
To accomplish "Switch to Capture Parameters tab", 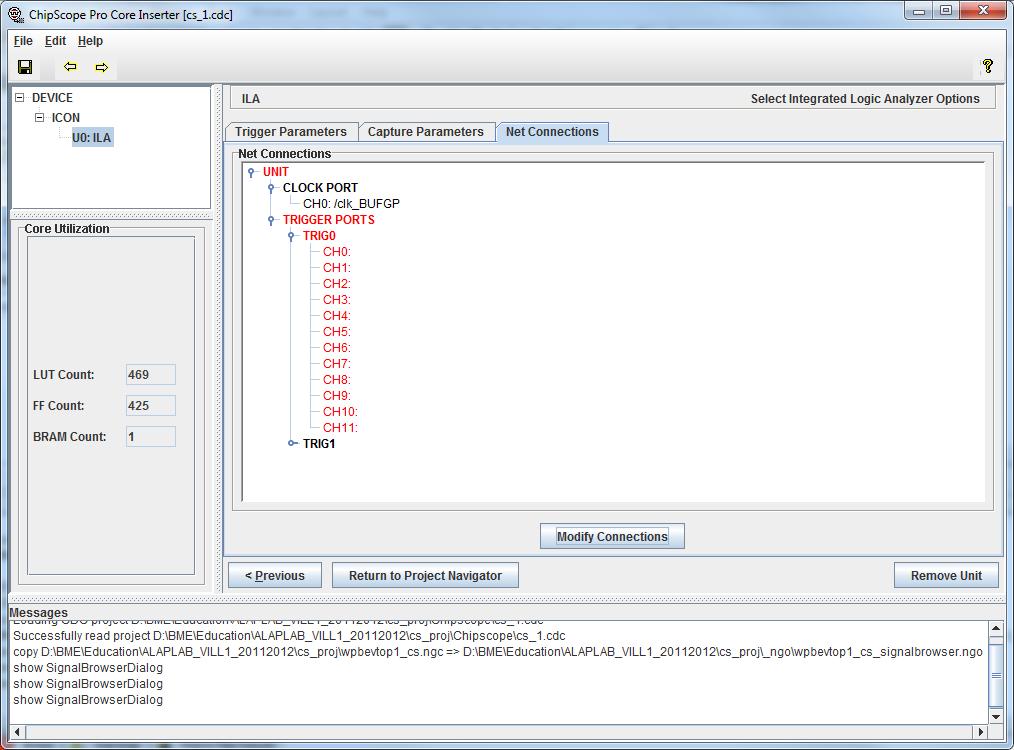I will coord(426,132).
